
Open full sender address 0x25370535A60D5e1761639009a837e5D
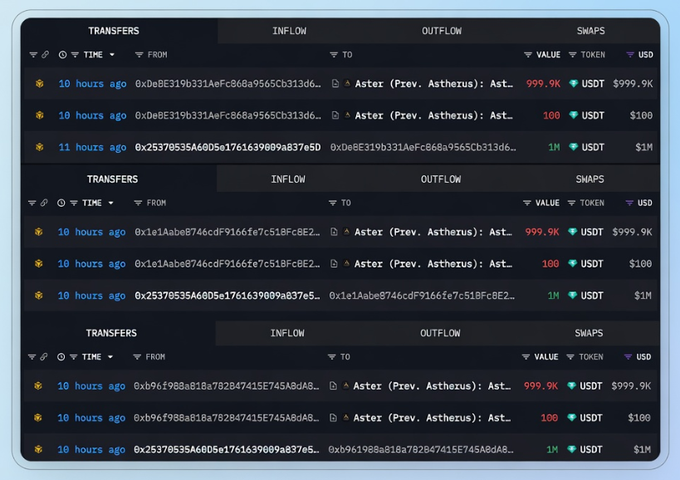[x=228, y=147]
